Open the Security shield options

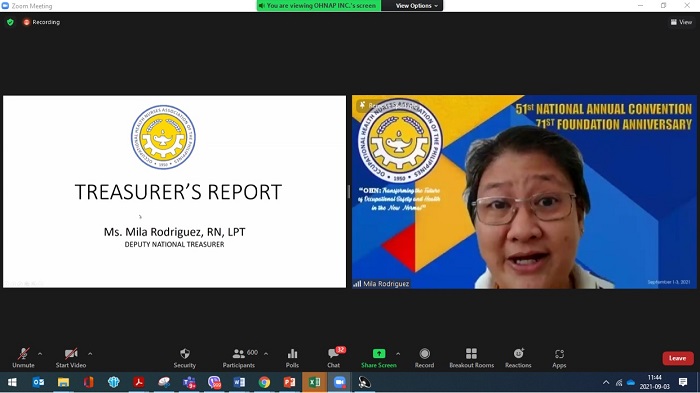[184, 358]
